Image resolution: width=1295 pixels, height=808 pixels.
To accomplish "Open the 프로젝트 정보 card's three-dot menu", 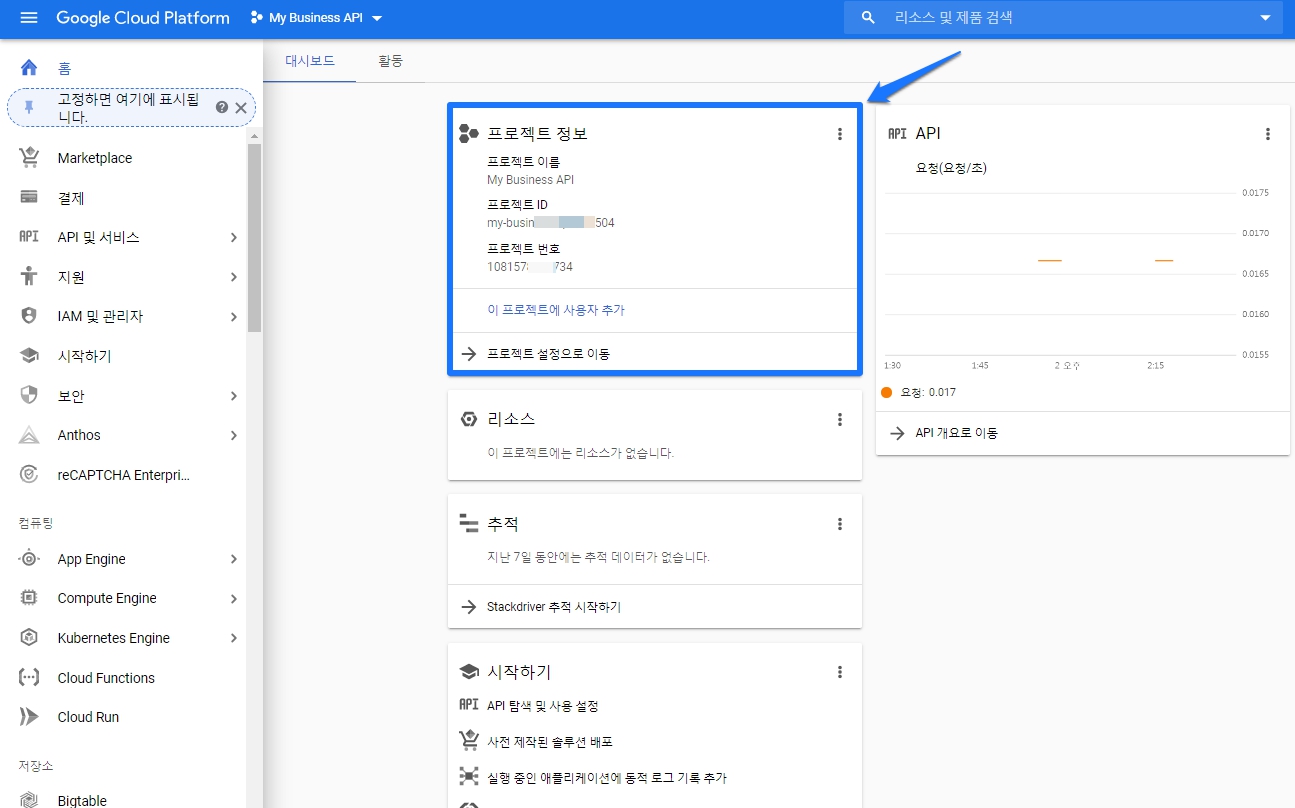I will point(840,134).
